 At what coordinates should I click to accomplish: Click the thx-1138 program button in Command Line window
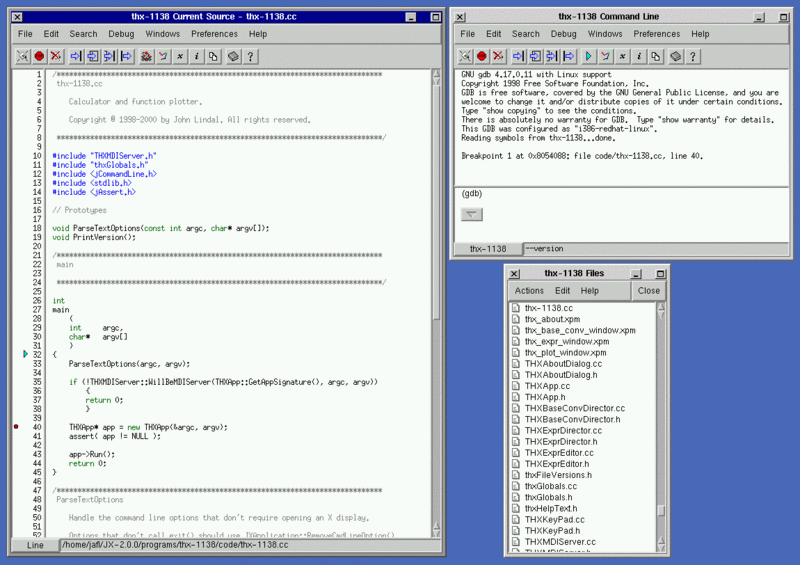point(488,249)
